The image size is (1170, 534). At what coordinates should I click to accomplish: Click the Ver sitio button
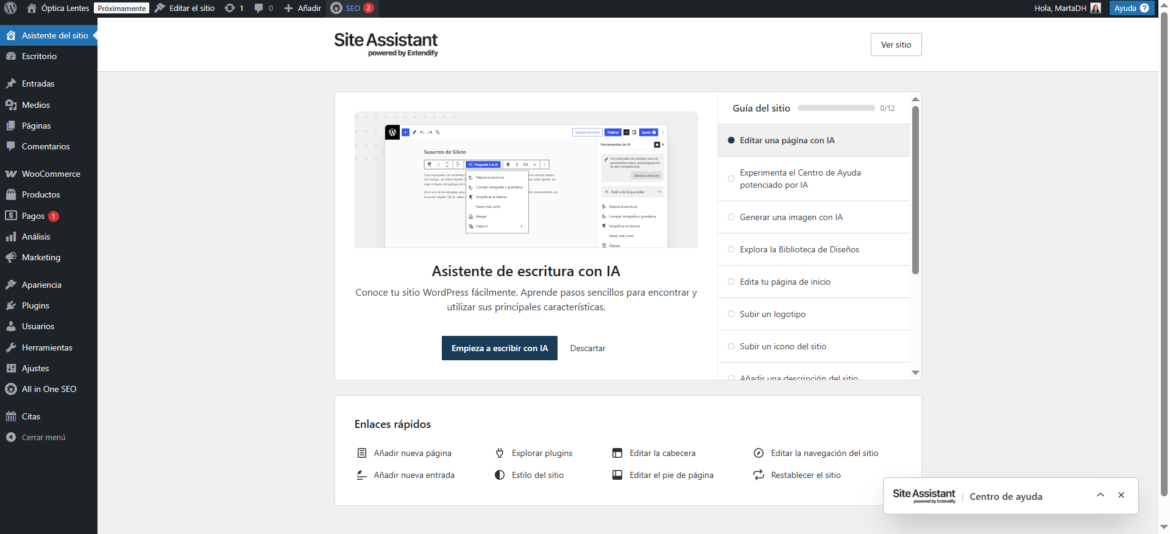pyautogui.click(x=896, y=45)
